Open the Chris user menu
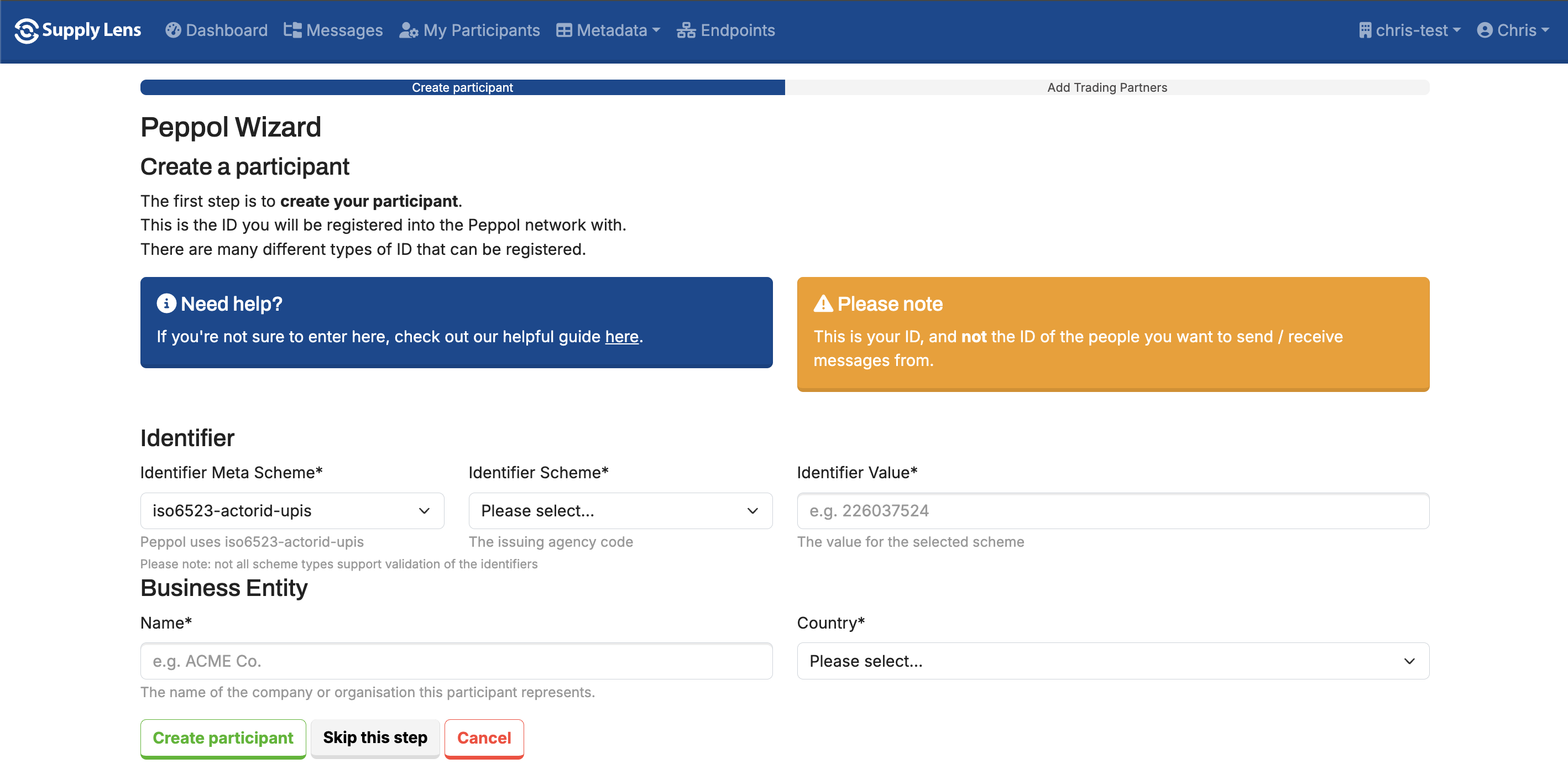The height and width of the screenshot is (774, 1568). pyautogui.click(x=1513, y=30)
